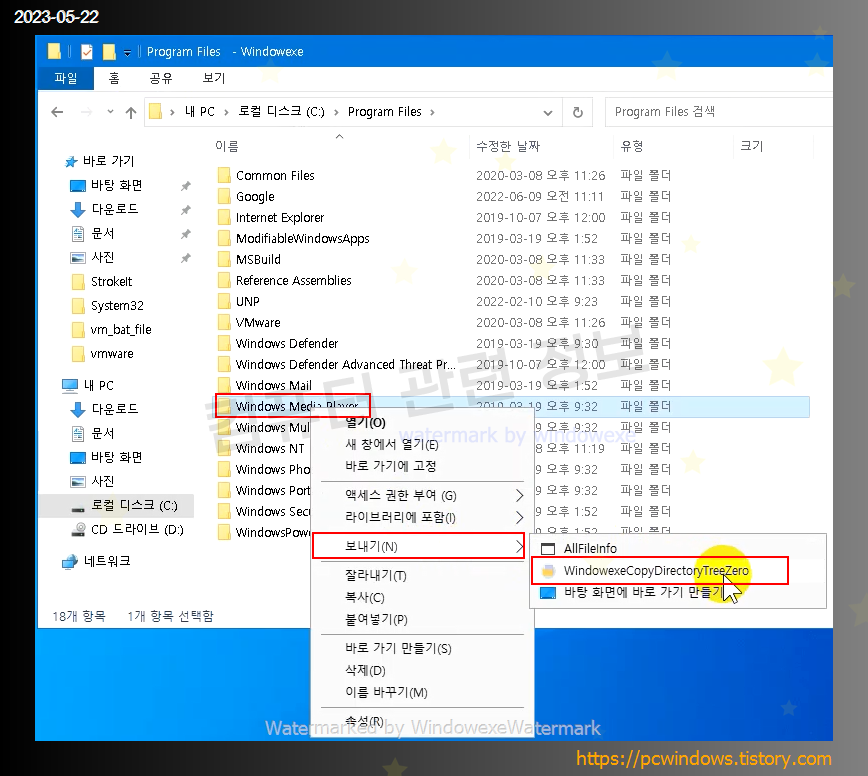Click the 로컬 디스크 (C:) breadcrumb segment
Screen dimensions: 868x776
(x=281, y=112)
